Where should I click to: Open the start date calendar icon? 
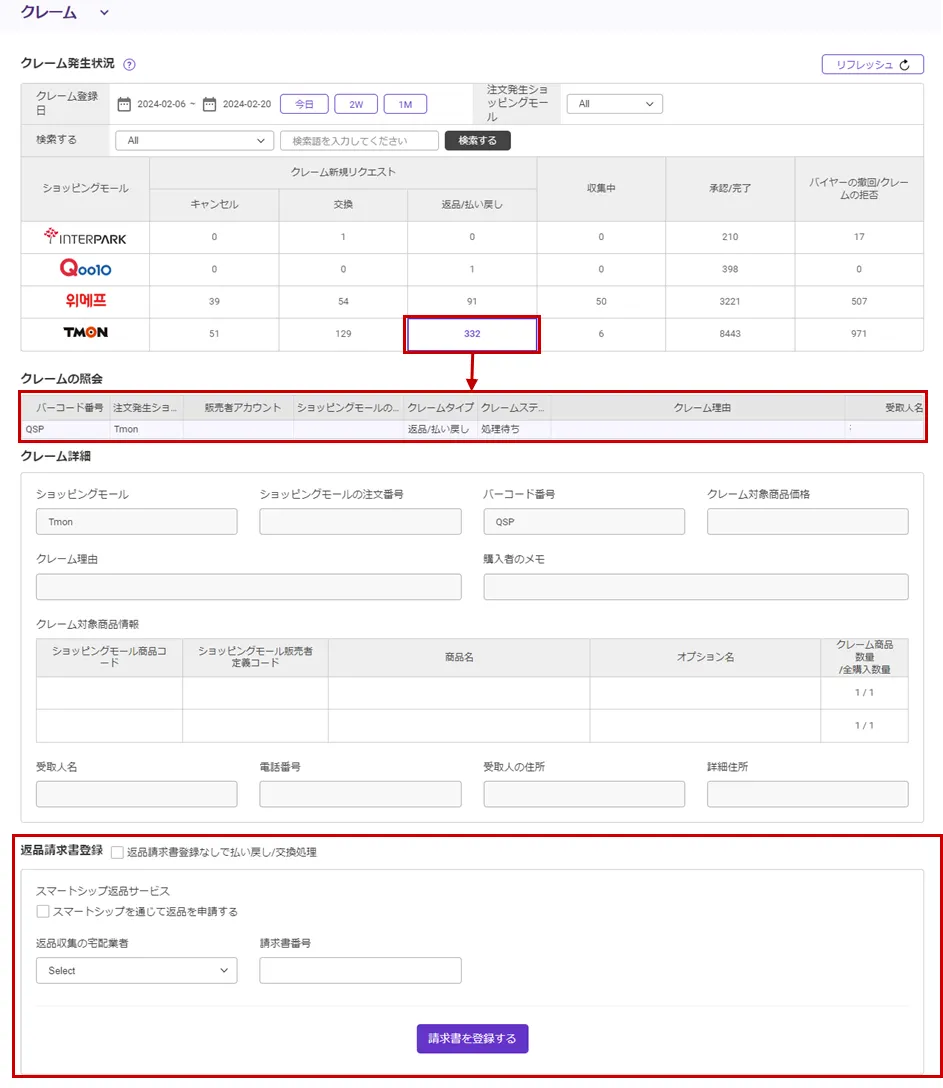(x=124, y=104)
